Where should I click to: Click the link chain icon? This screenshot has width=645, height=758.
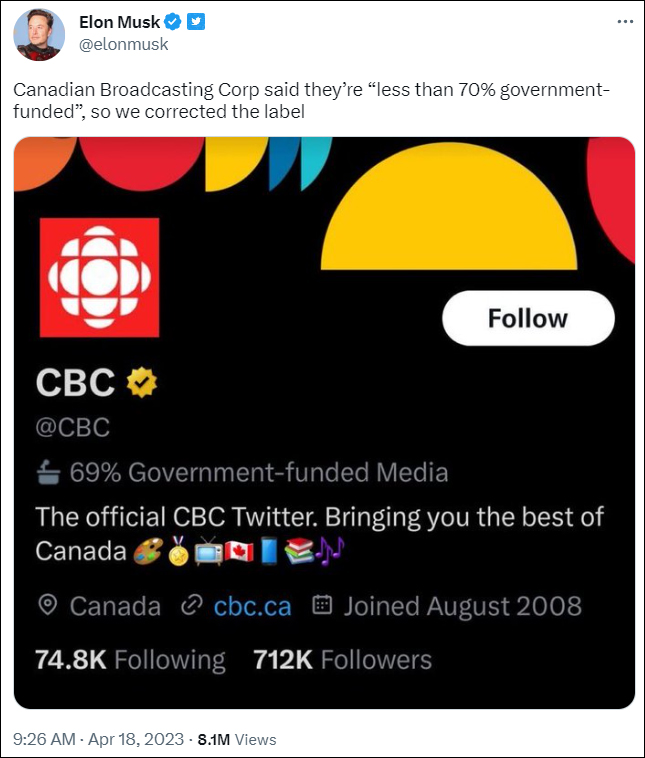pos(190,605)
